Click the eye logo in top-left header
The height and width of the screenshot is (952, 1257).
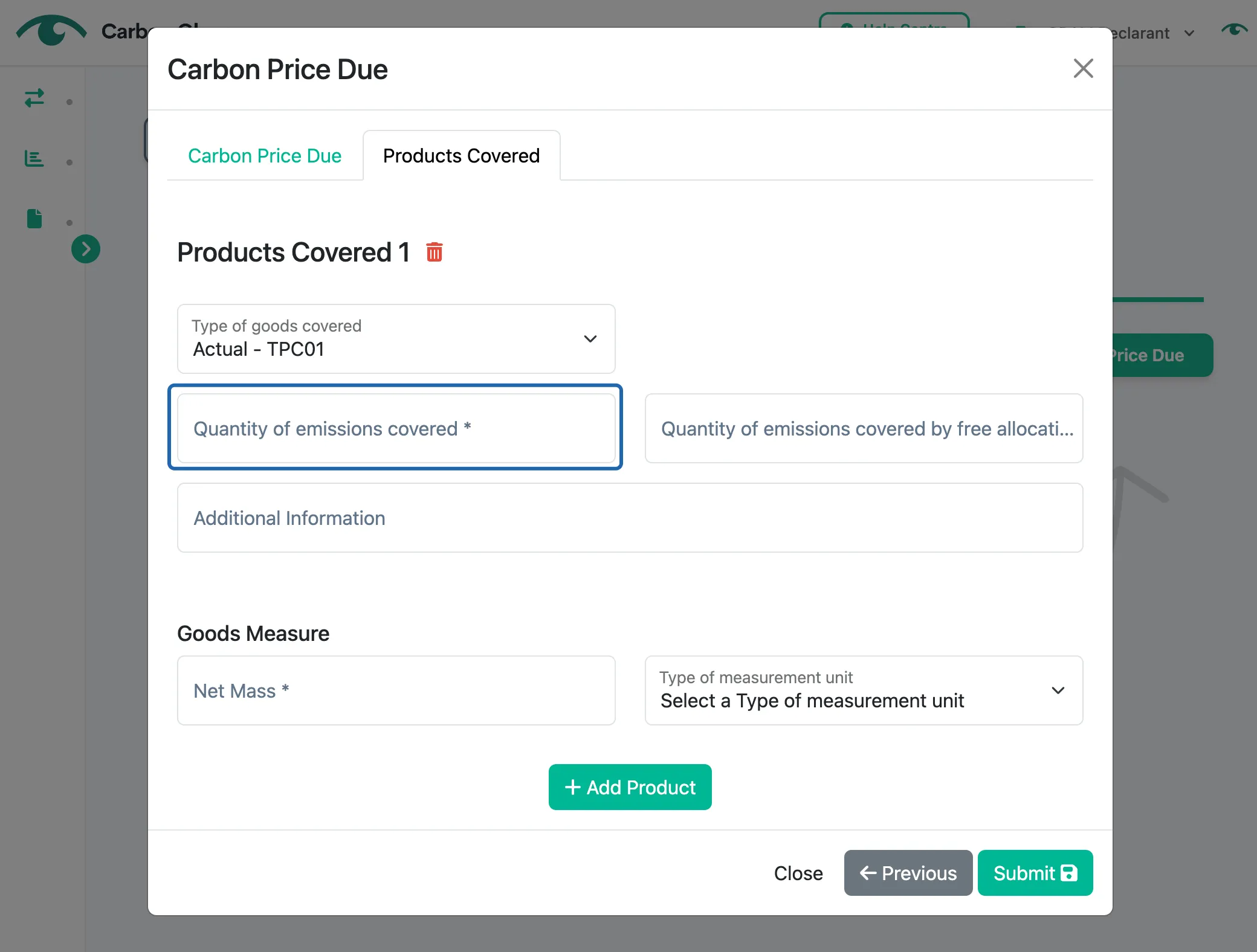[51, 30]
